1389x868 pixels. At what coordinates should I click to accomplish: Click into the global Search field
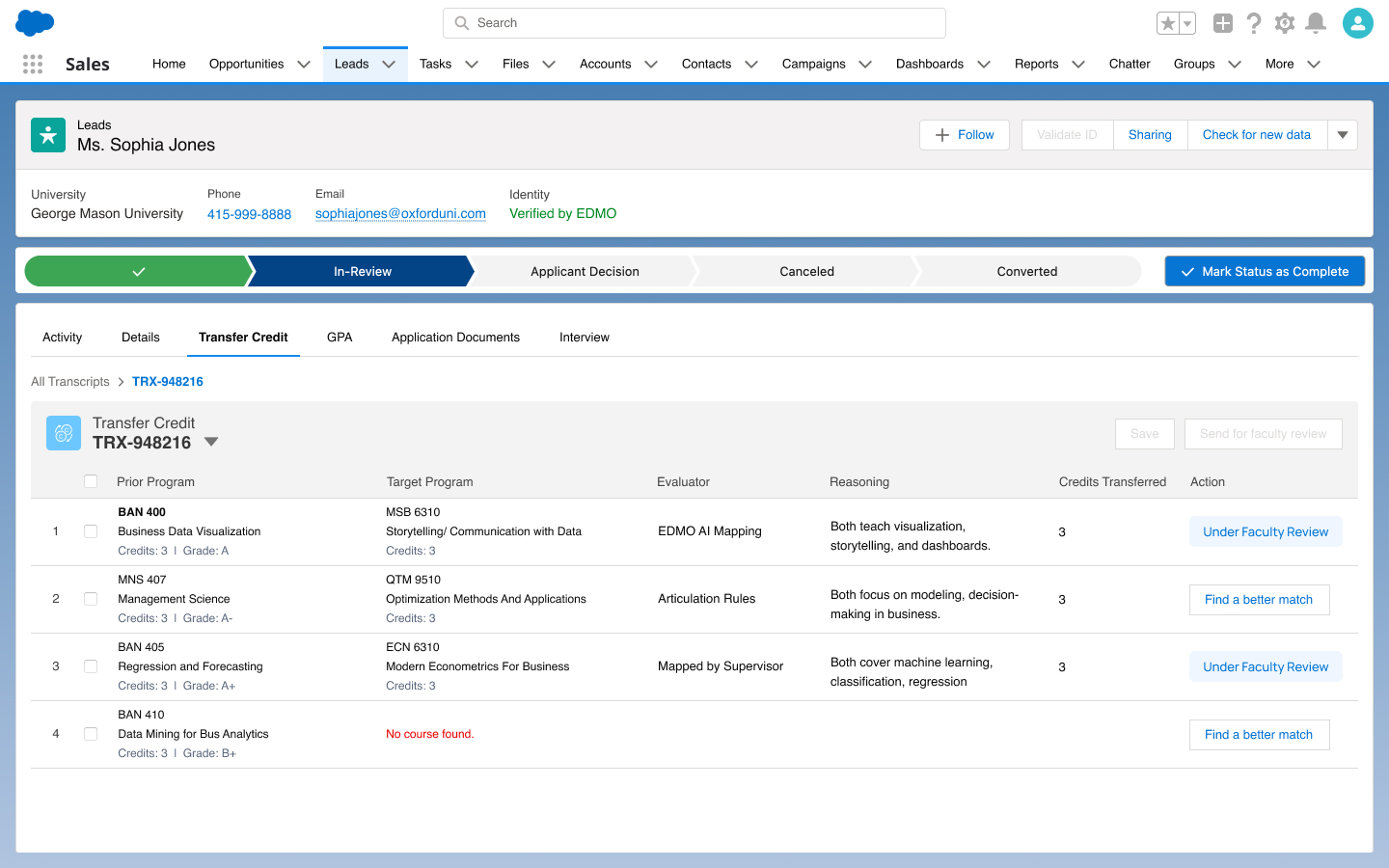[x=694, y=23]
